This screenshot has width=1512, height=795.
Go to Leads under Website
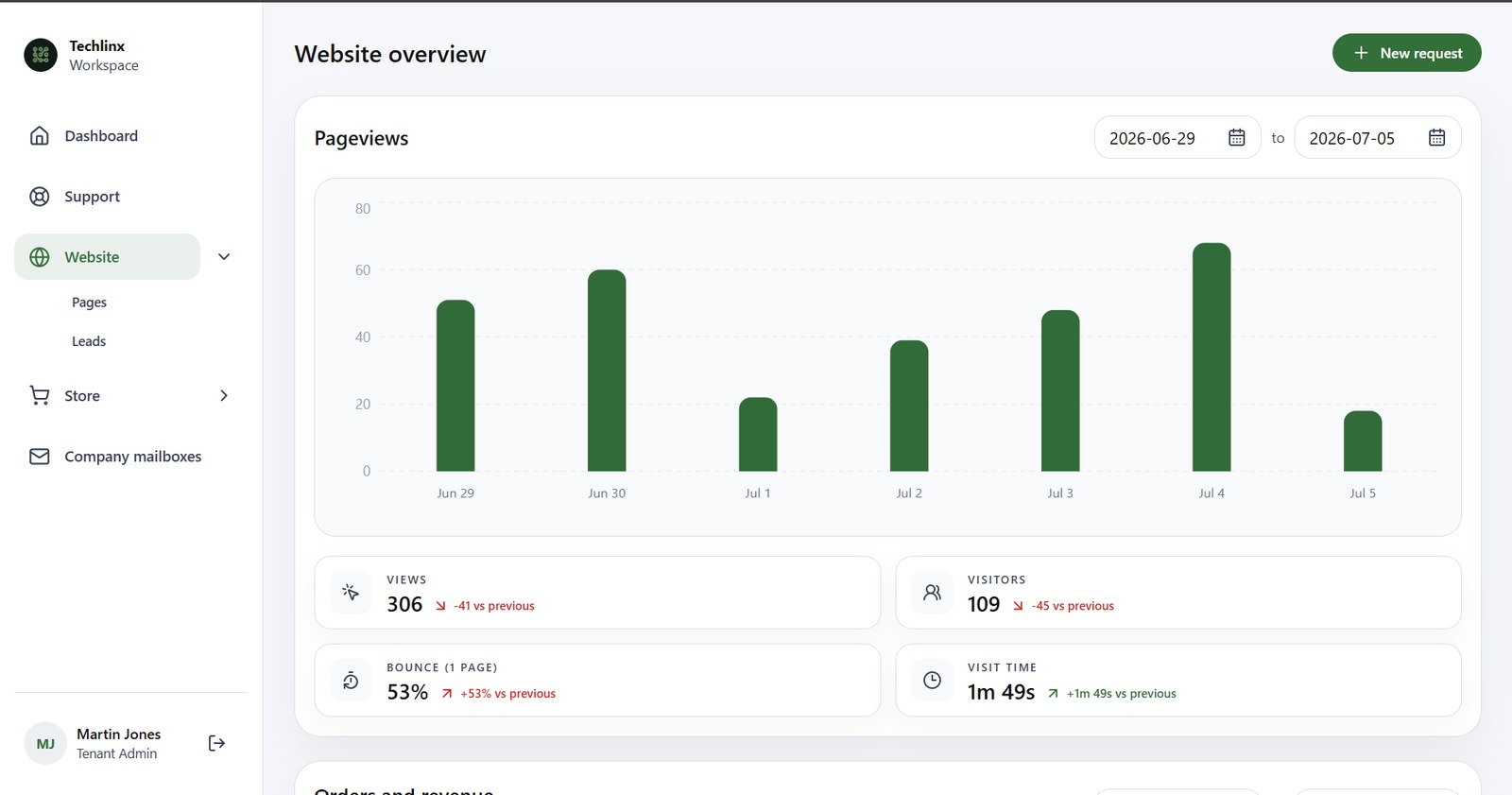[89, 341]
